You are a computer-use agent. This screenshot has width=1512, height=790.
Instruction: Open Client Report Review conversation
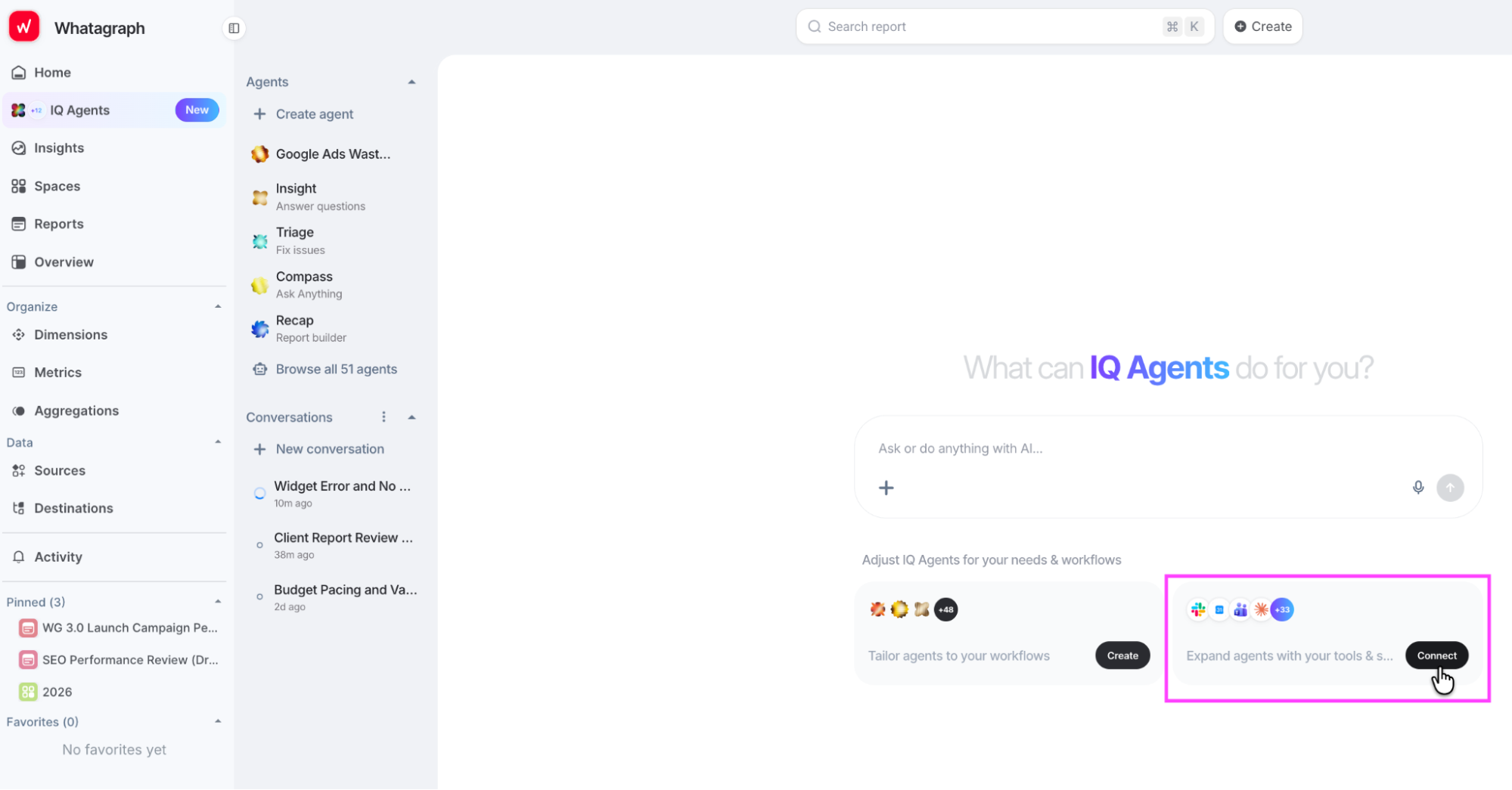[334, 545]
